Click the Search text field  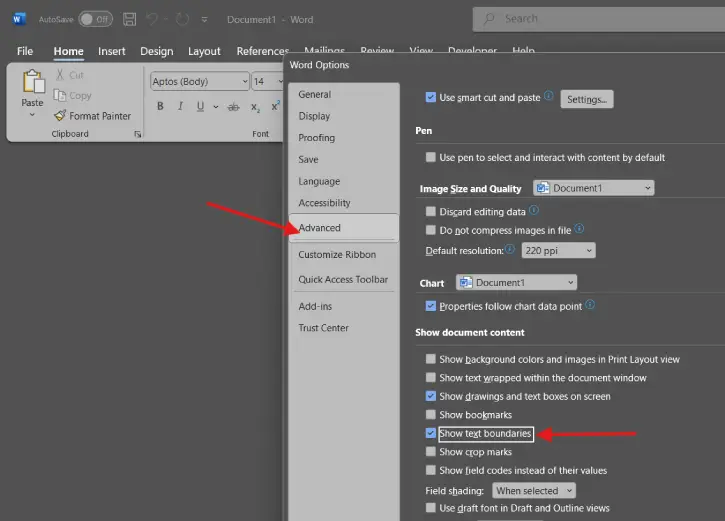click(599, 19)
